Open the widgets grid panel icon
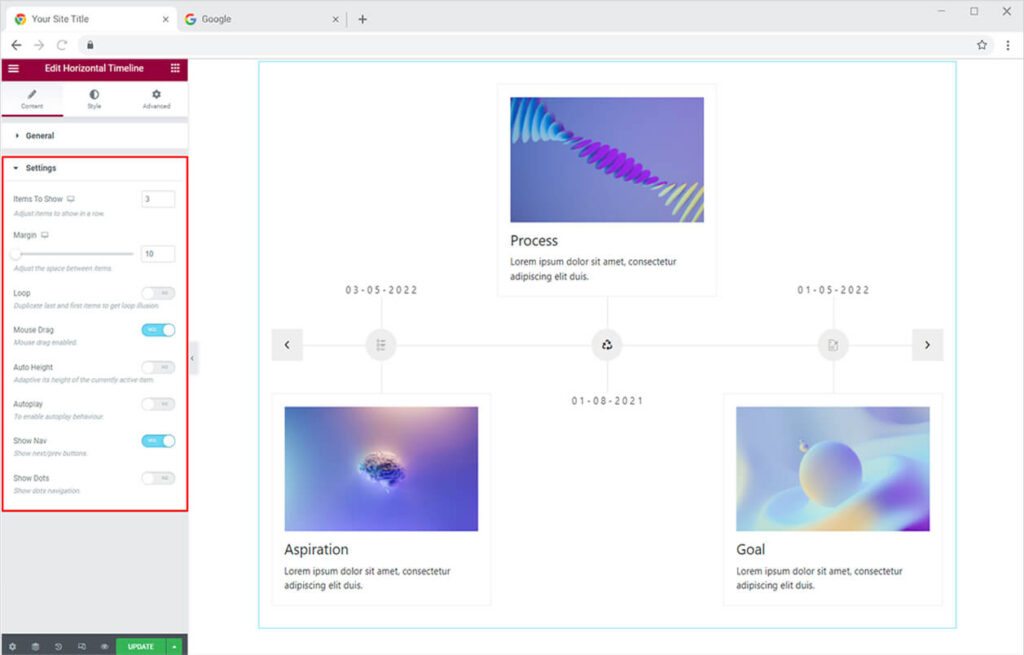 coord(175,68)
